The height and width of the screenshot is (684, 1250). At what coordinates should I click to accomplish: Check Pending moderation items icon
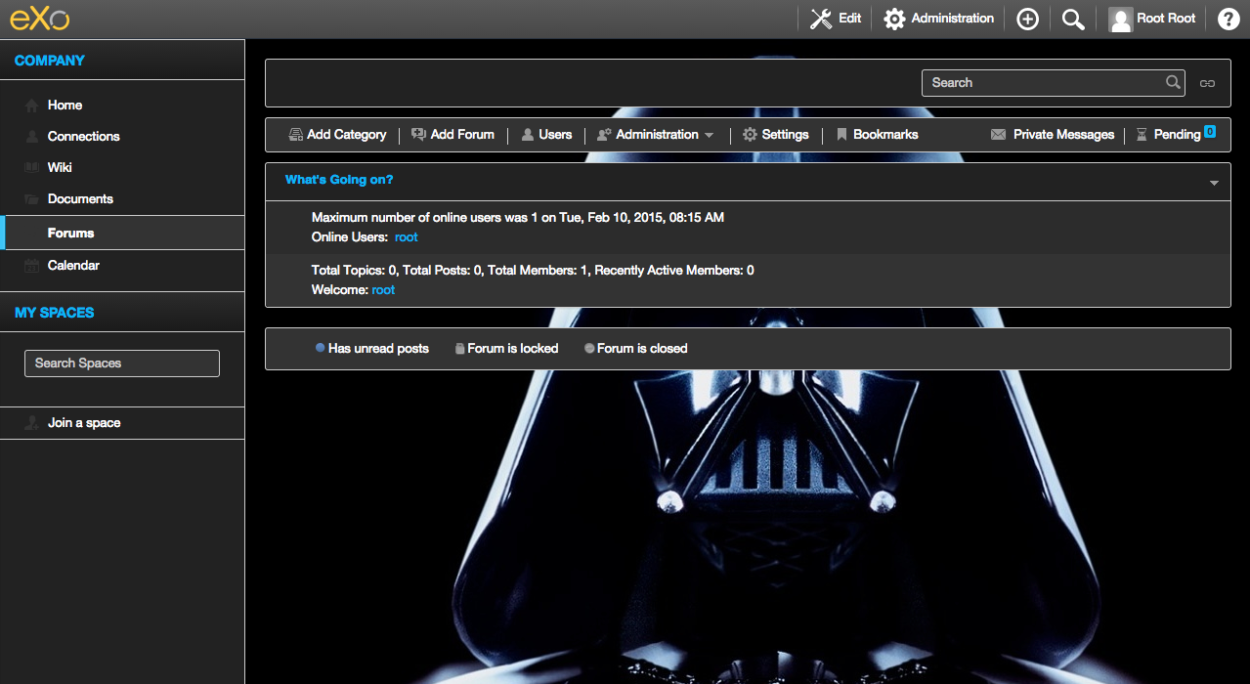pos(1142,134)
